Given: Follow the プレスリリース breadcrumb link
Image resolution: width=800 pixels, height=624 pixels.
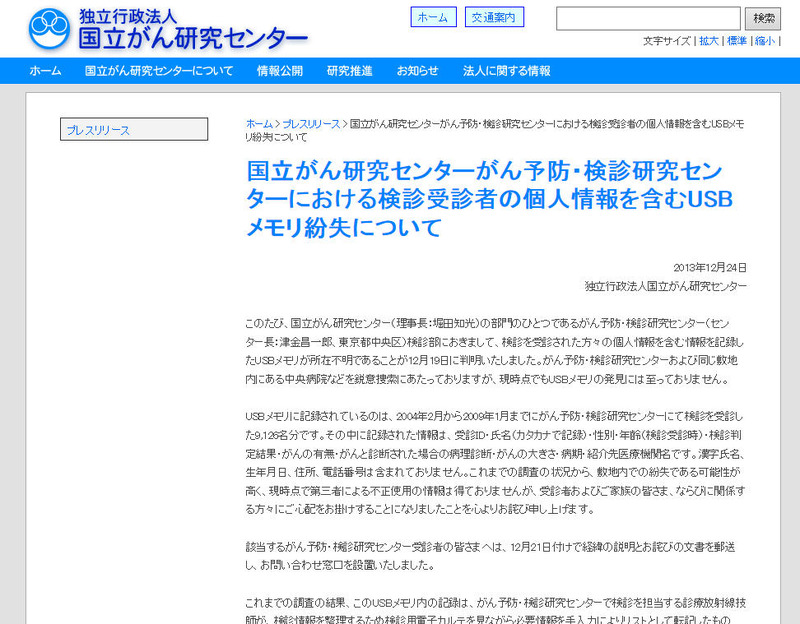Looking at the screenshot, I should (311, 123).
